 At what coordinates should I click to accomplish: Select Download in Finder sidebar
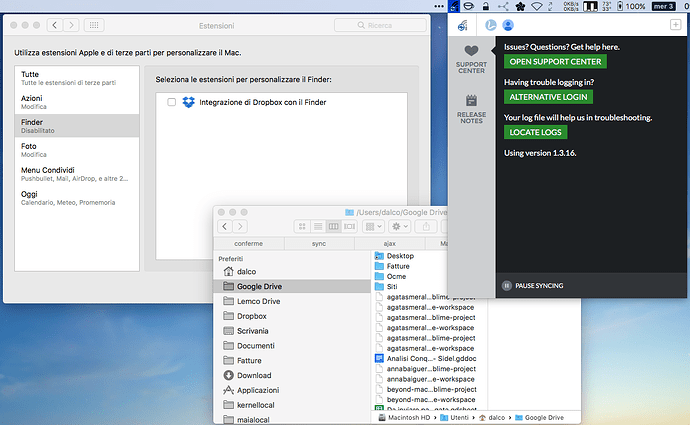click(x=292, y=375)
